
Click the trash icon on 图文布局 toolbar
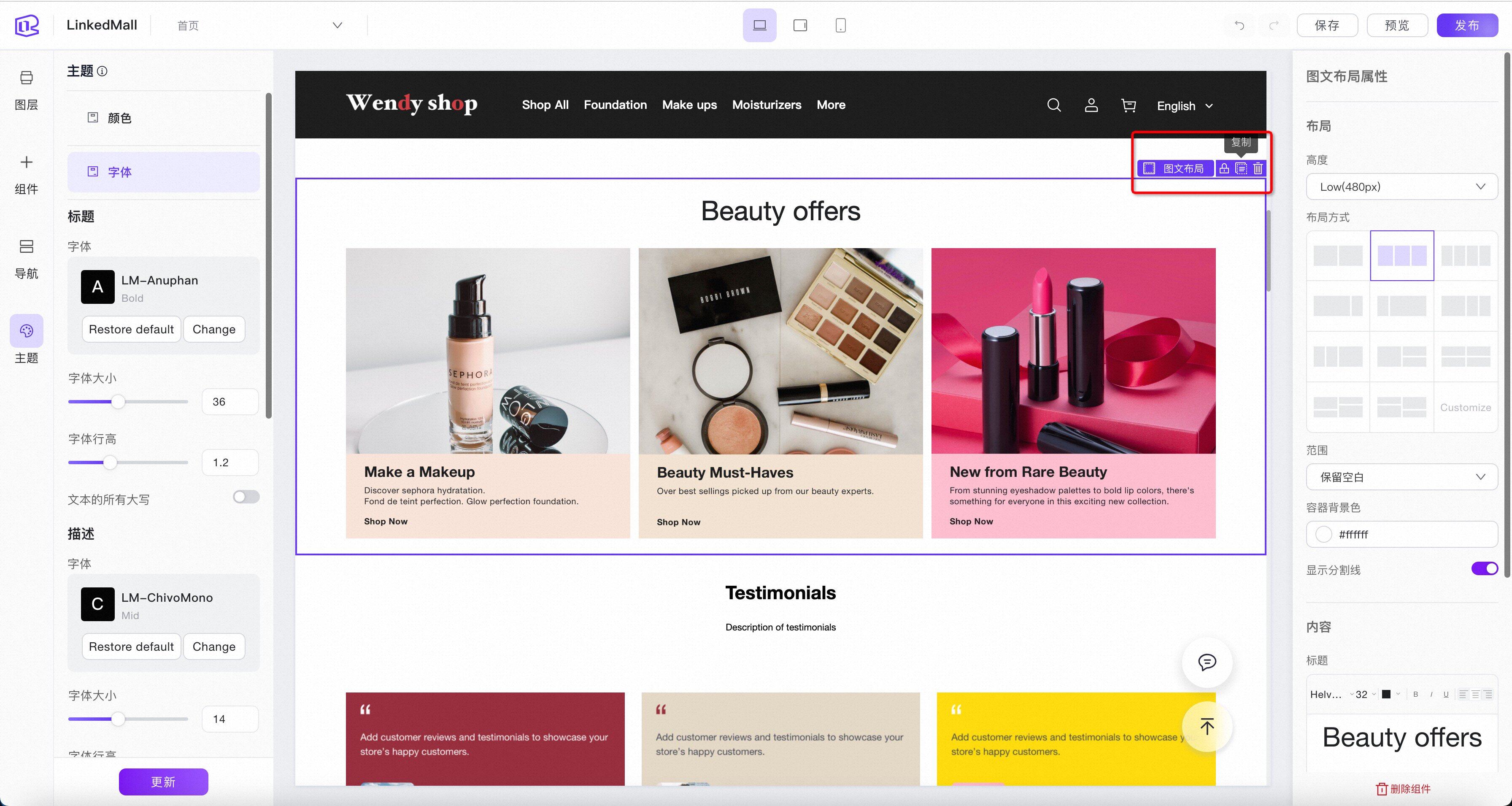click(1258, 169)
